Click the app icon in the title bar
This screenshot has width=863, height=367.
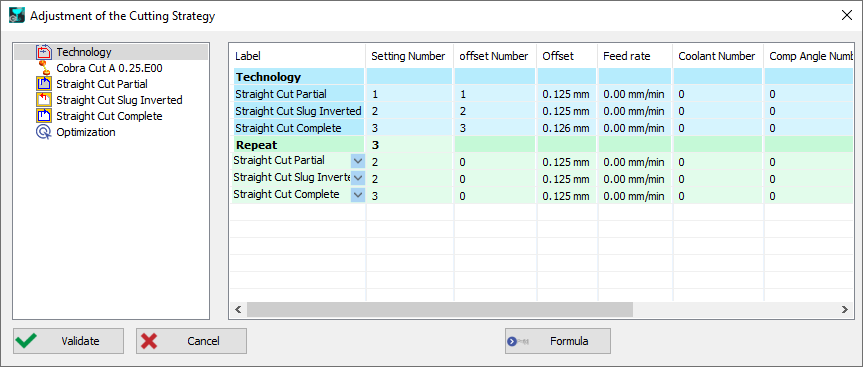pyautogui.click(x=17, y=15)
